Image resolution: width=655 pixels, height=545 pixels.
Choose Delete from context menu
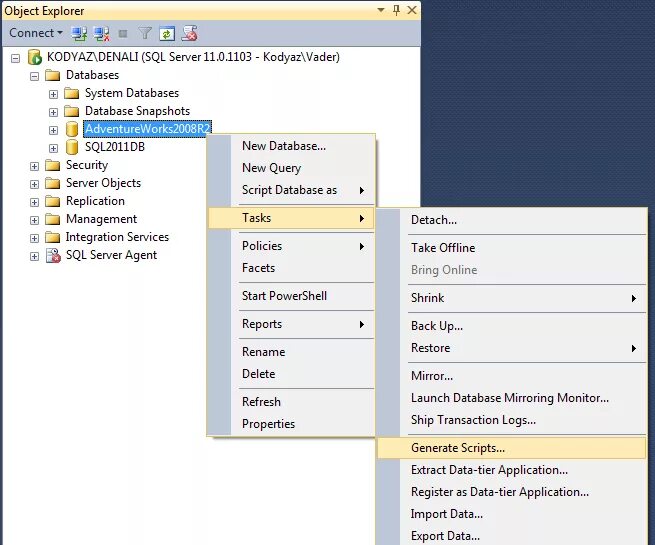[291, 374]
